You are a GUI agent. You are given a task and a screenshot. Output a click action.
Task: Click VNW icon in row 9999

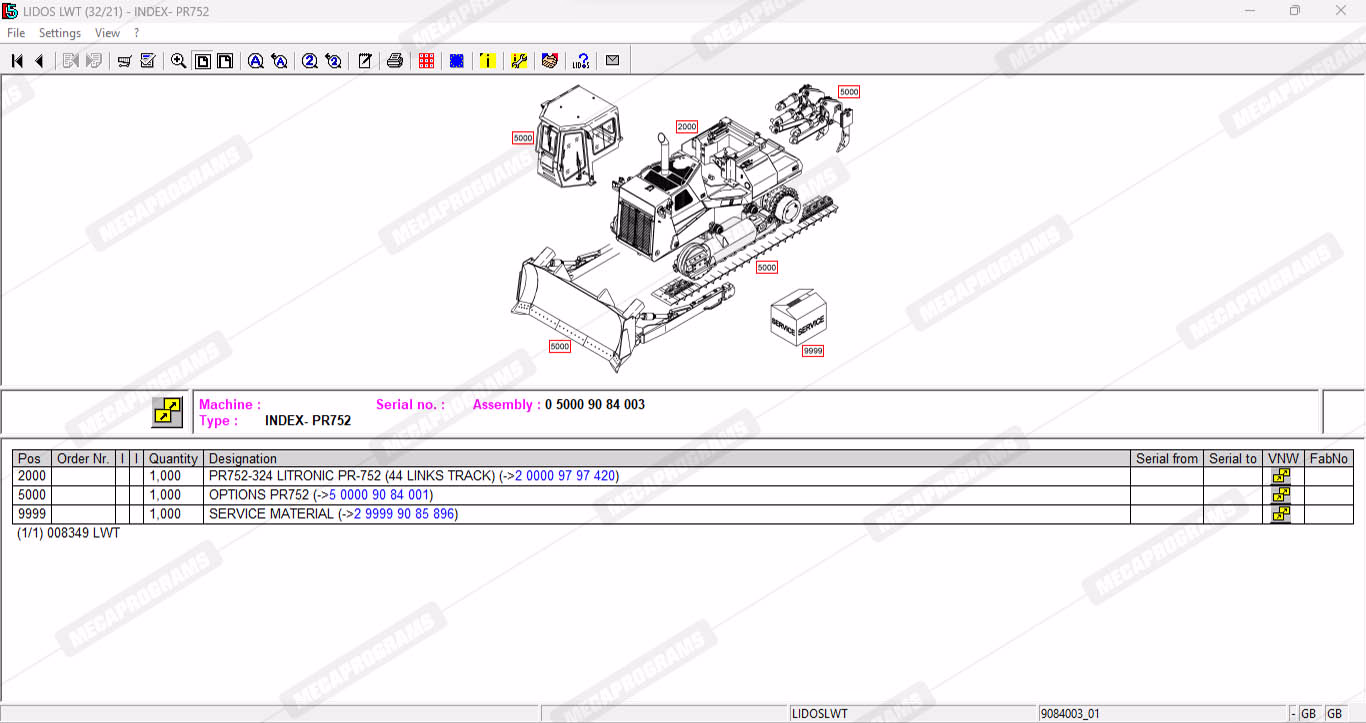coord(1281,514)
